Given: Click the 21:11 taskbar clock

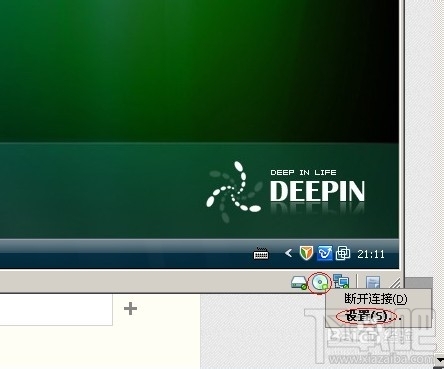Looking at the screenshot, I should click(x=371, y=254).
